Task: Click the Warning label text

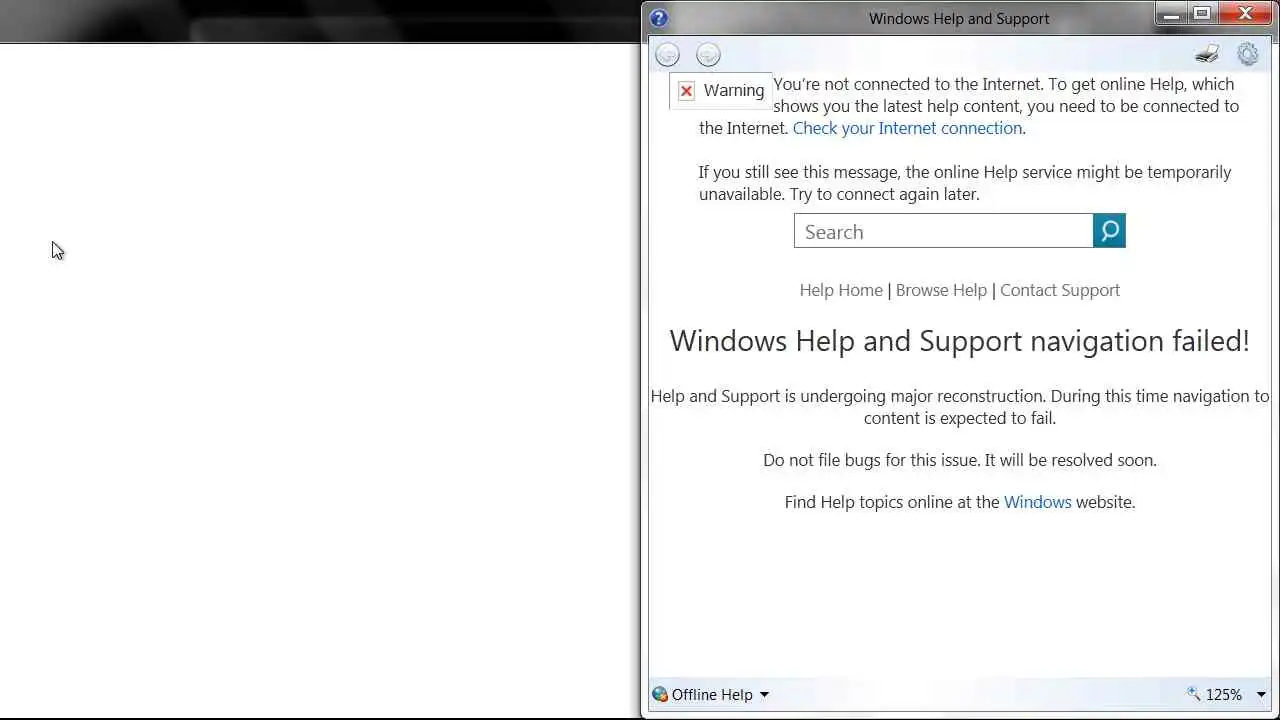Action: point(733,90)
